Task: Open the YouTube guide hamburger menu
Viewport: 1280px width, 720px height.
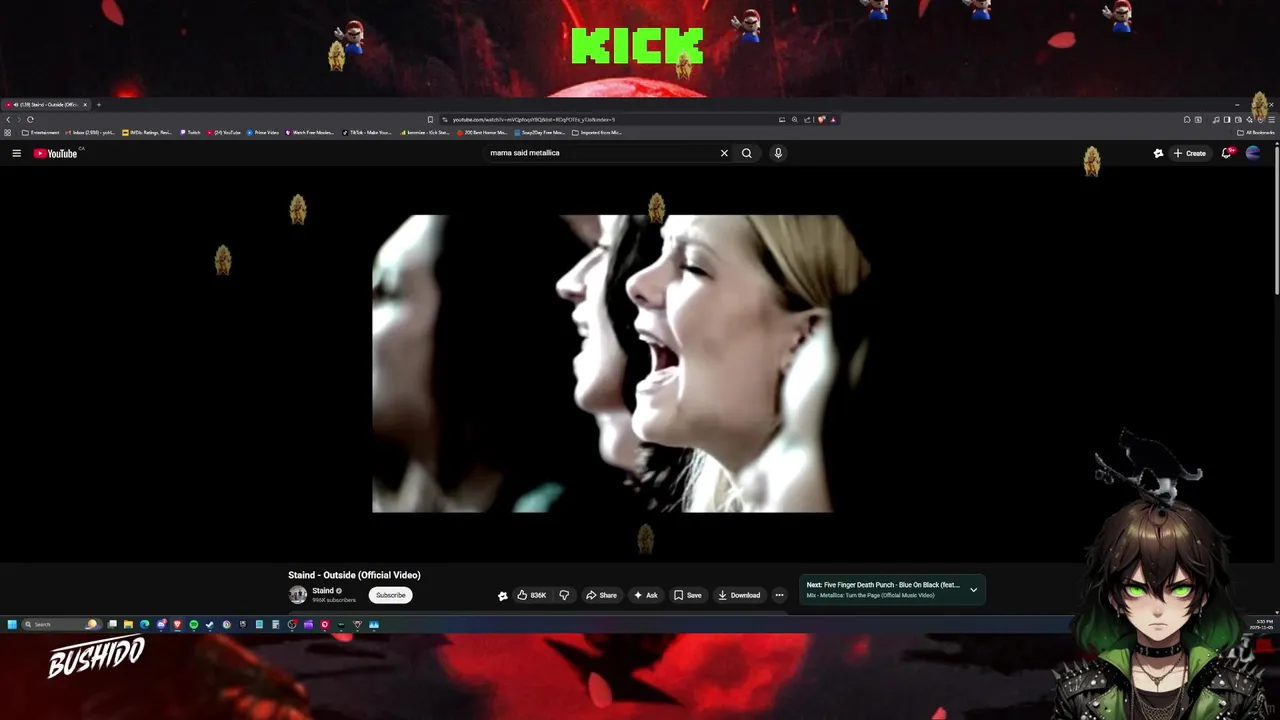Action: (x=16, y=153)
